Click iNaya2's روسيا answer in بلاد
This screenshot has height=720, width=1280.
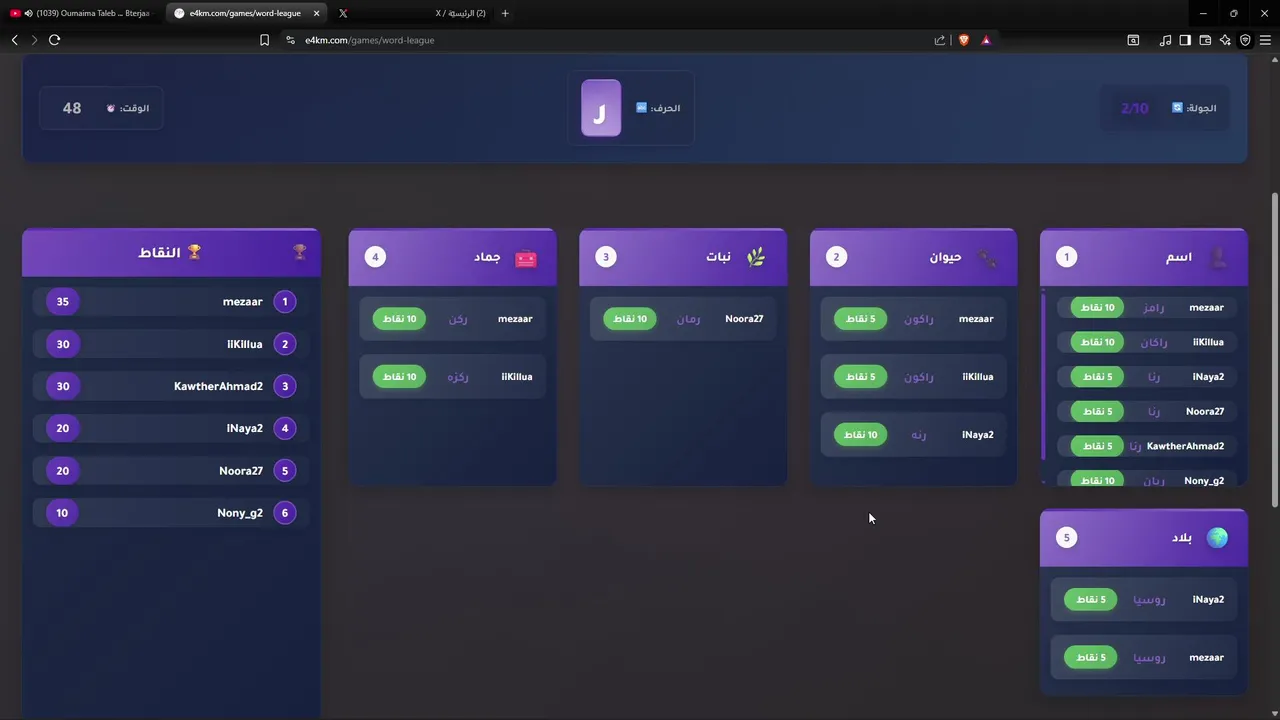click(x=1149, y=600)
